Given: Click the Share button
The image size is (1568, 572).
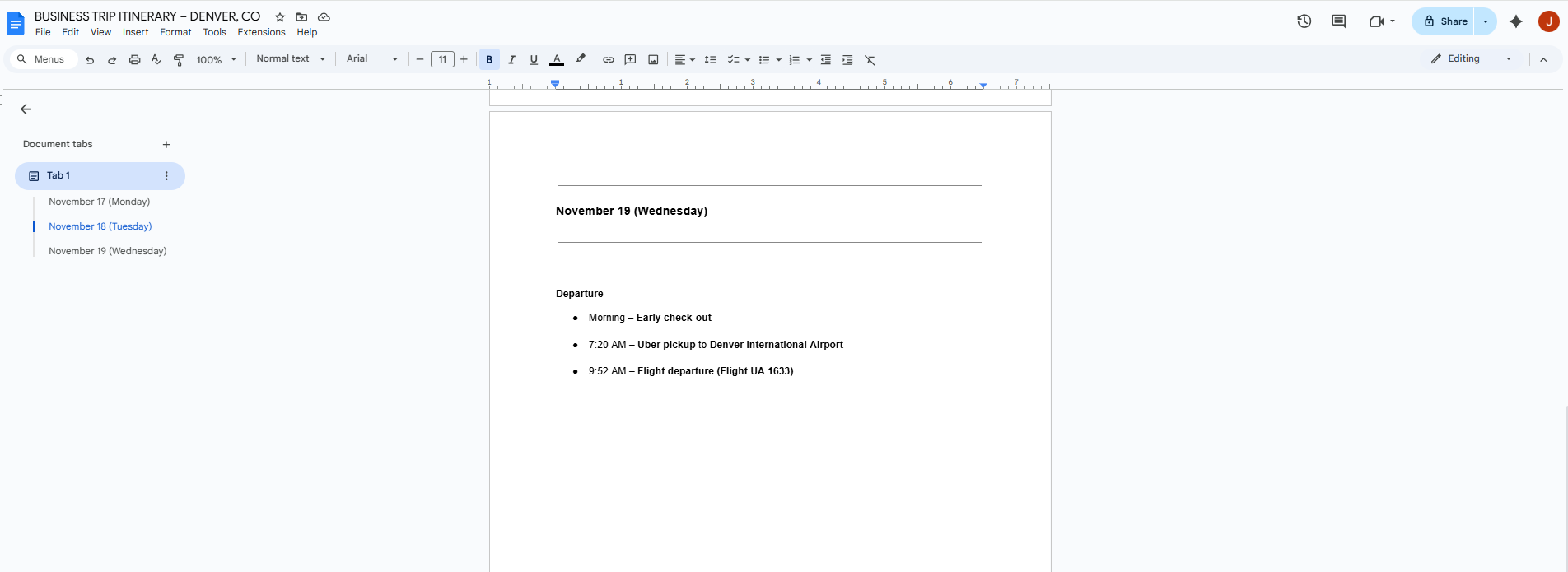Looking at the screenshot, I should coord(1445,21).
